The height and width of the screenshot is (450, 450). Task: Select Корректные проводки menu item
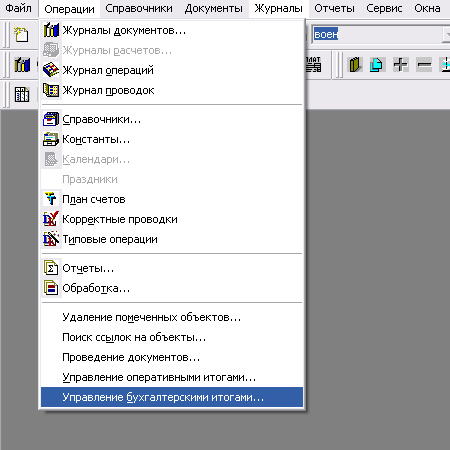pos(172,219)
